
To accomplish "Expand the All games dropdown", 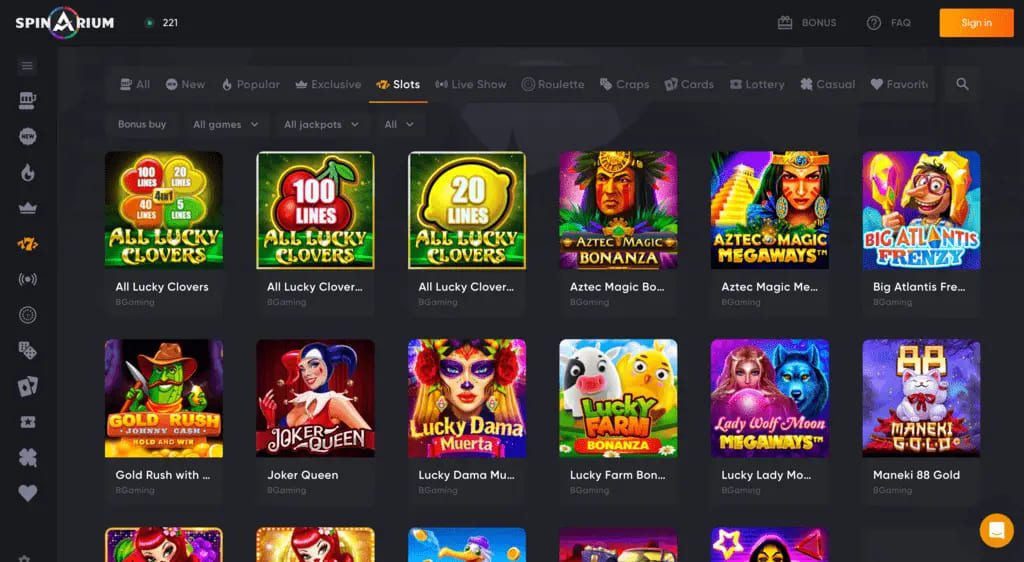I will (x=225, y=124).
